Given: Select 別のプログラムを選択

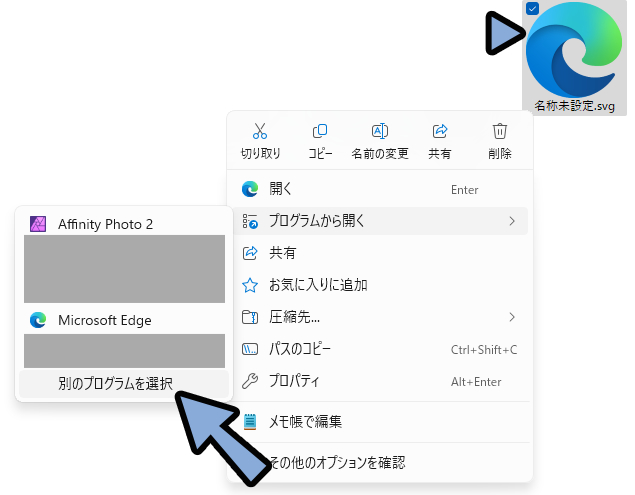Looking at the screenshot, I should pyautogui.click(x=124, y=383).
